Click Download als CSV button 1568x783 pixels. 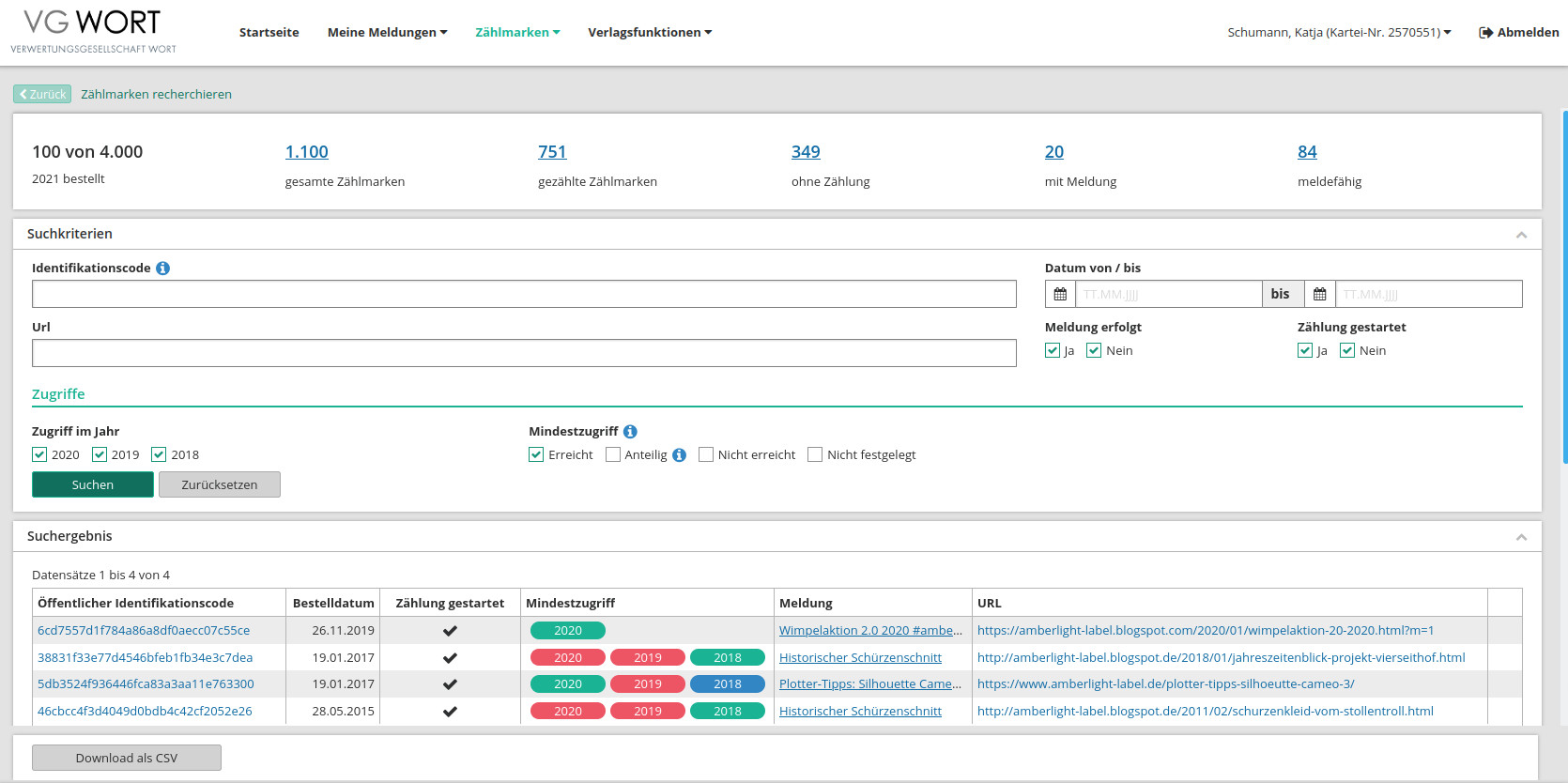(x=127, y=758)
